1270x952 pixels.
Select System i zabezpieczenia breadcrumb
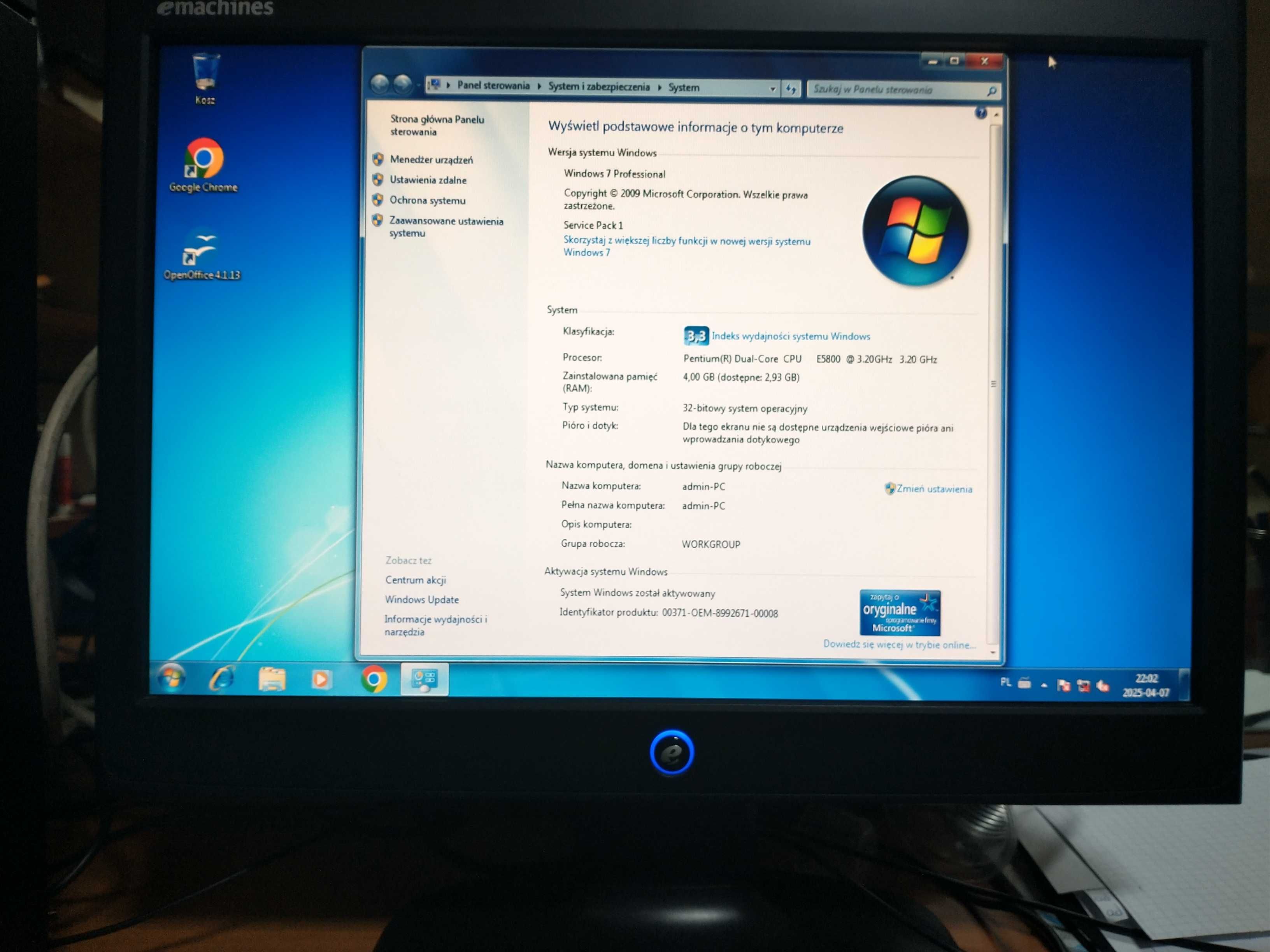pyautogui.click(x=599, y=87)
